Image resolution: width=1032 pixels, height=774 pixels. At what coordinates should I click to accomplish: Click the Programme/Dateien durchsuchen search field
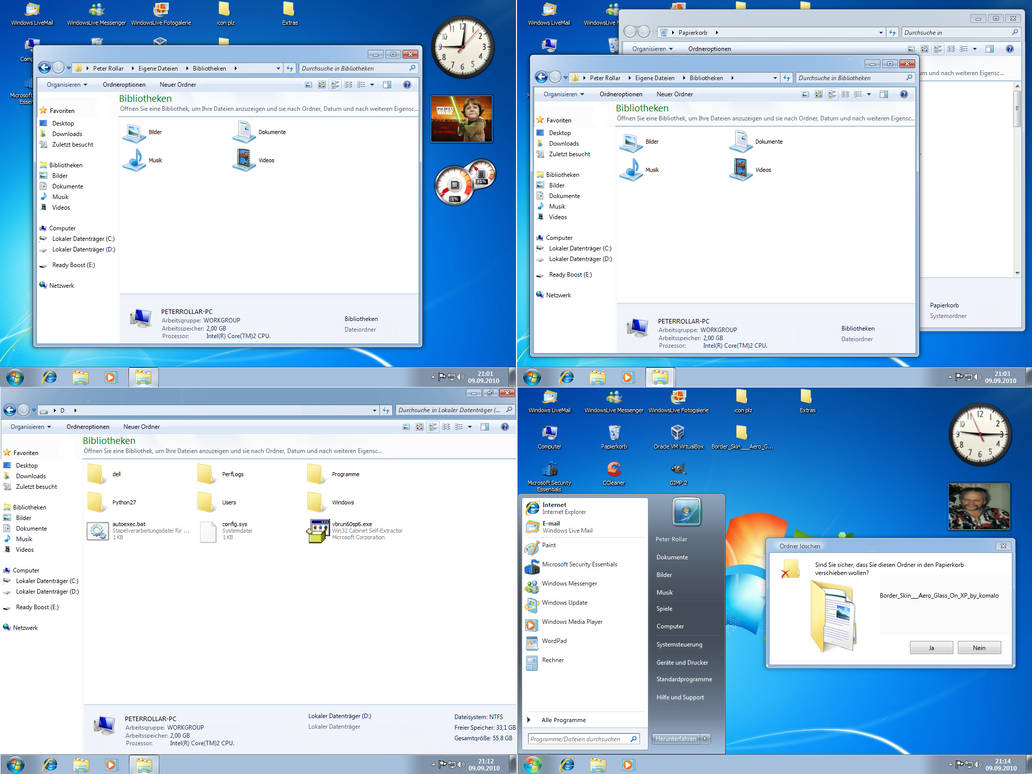pos(575,739)
